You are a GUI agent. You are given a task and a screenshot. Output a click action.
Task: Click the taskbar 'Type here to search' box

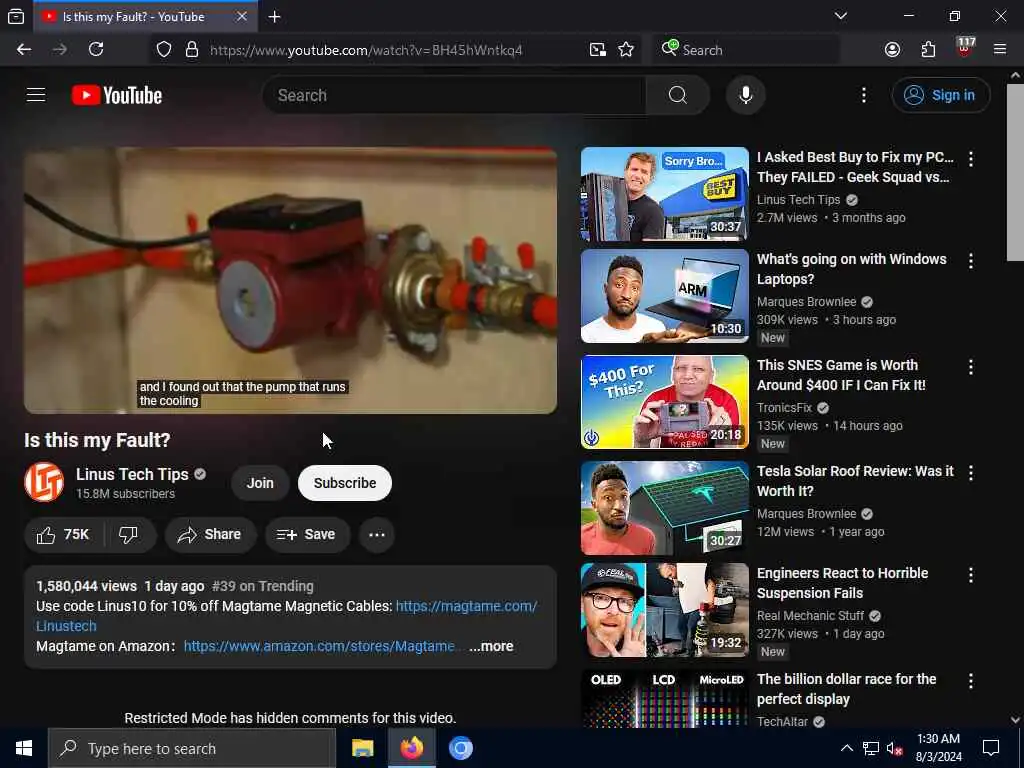point(192,748)
